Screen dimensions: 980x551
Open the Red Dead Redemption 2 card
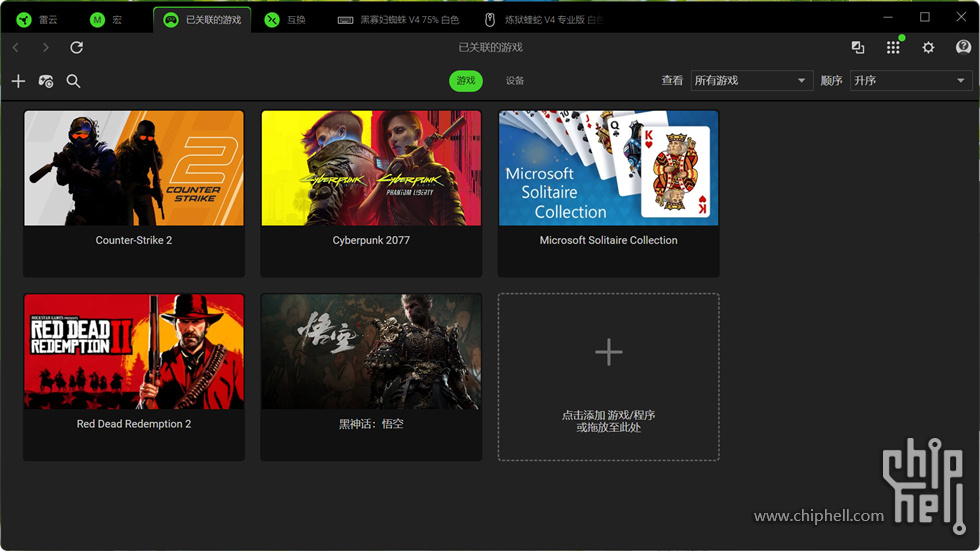point(134,377)
